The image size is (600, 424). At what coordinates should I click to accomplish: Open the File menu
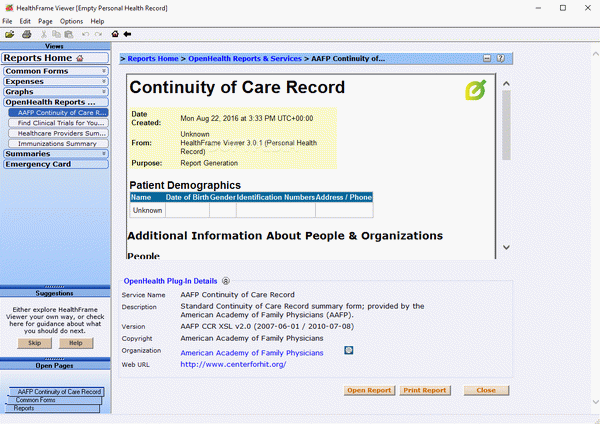click(x=7, y=21)
